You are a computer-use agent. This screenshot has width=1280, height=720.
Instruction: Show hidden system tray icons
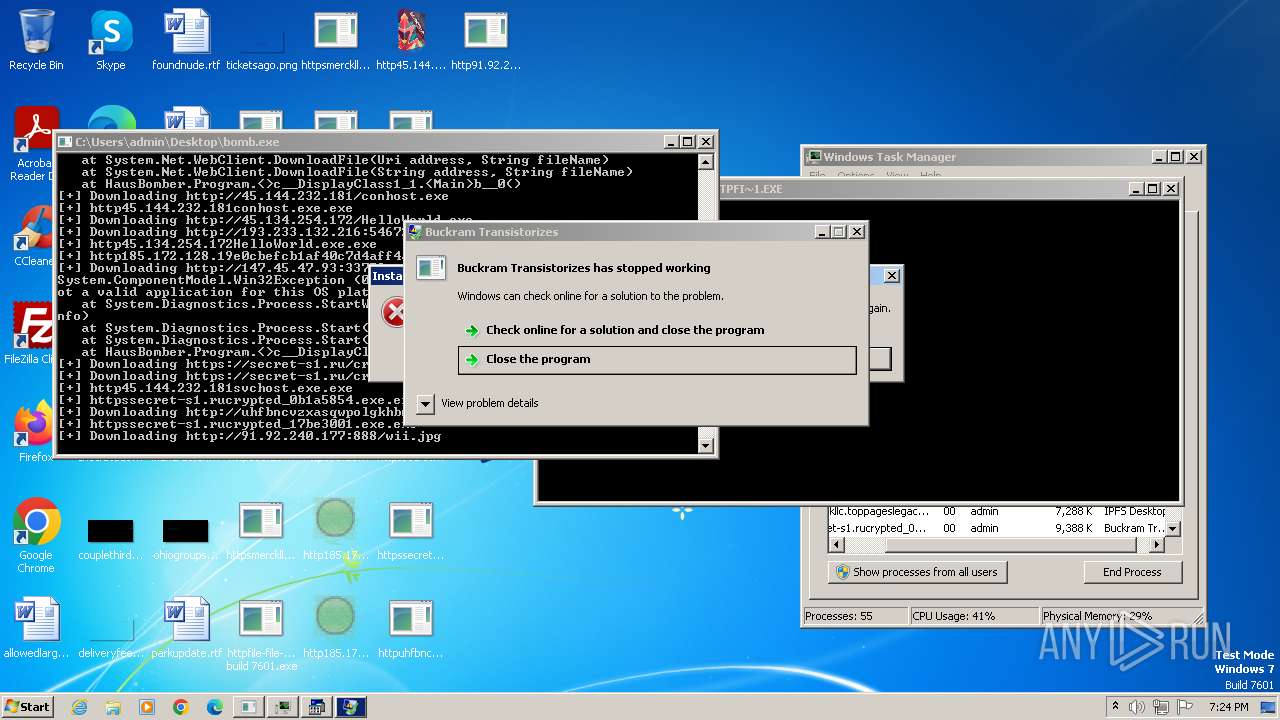pos(1113,707)
